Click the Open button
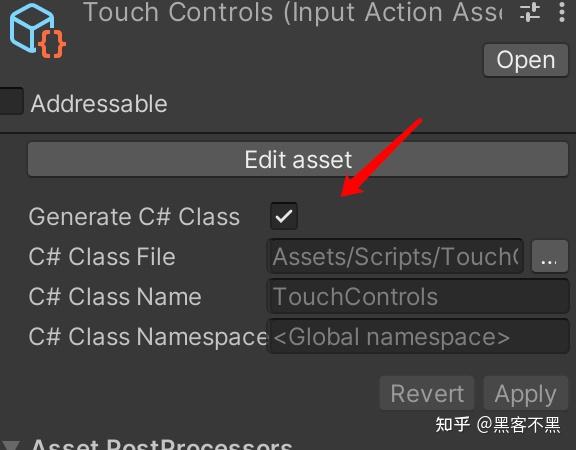Image resolution: width=576 pixels, height=450 pixels. tap(526, 60)
